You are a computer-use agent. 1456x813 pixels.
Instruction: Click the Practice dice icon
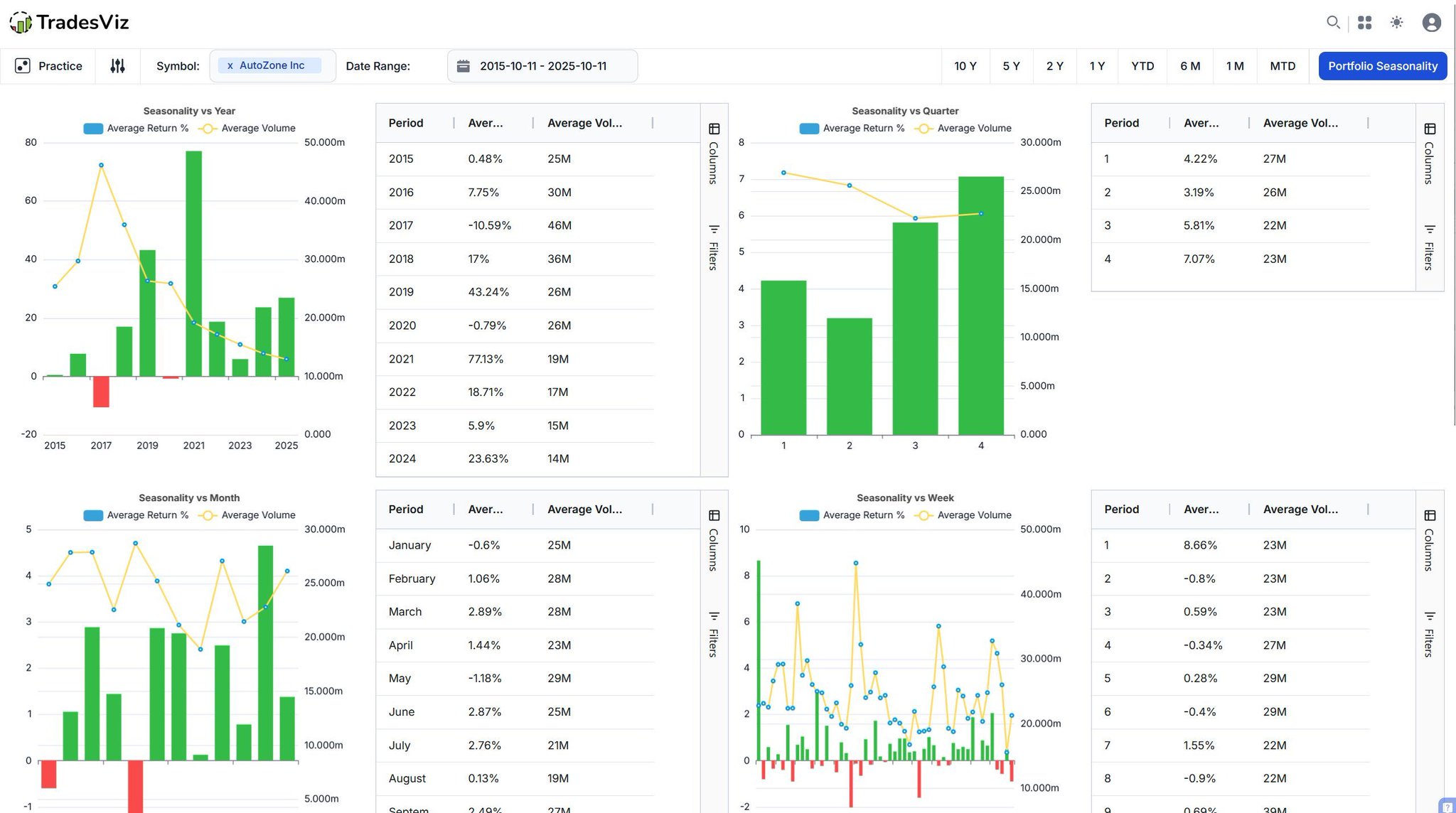(x=23, y=66)
